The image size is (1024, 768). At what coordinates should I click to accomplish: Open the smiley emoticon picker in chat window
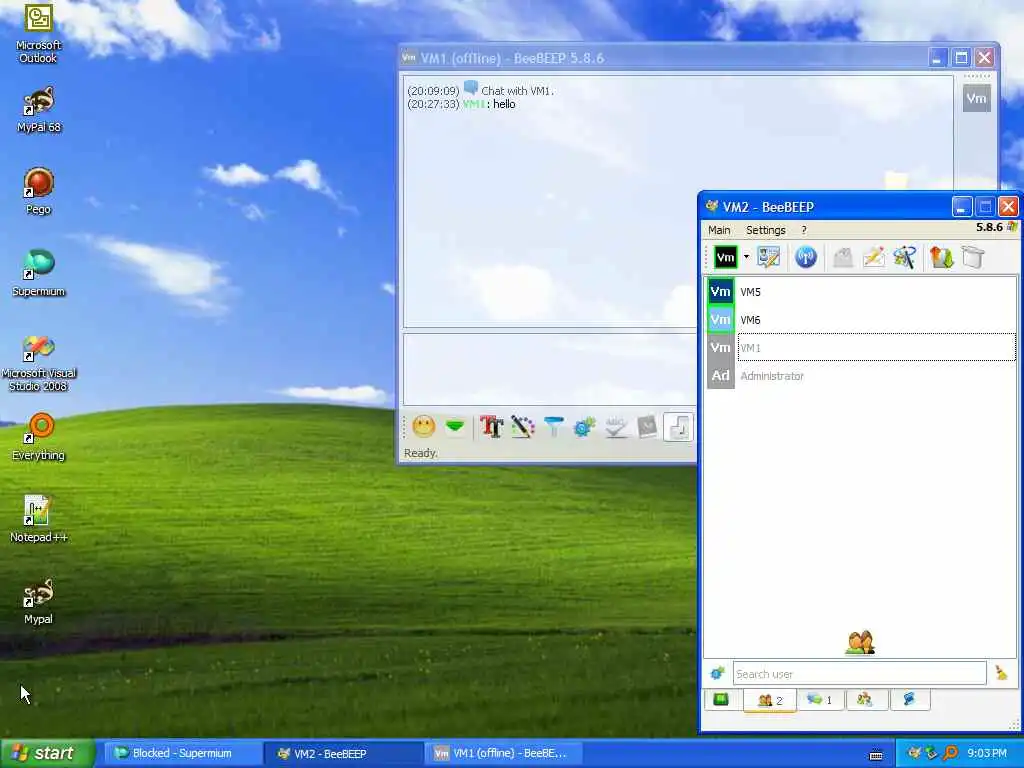coord(423,427)
